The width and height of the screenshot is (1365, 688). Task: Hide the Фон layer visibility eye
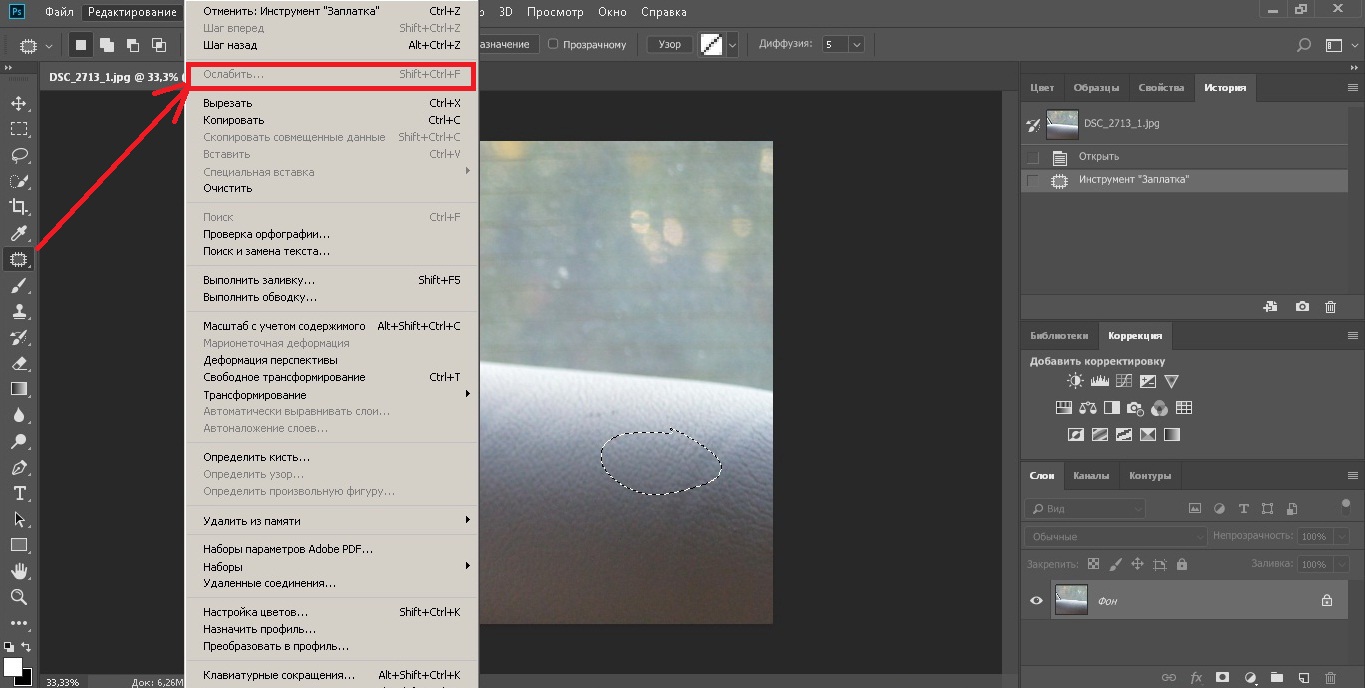pos(1036,601)
